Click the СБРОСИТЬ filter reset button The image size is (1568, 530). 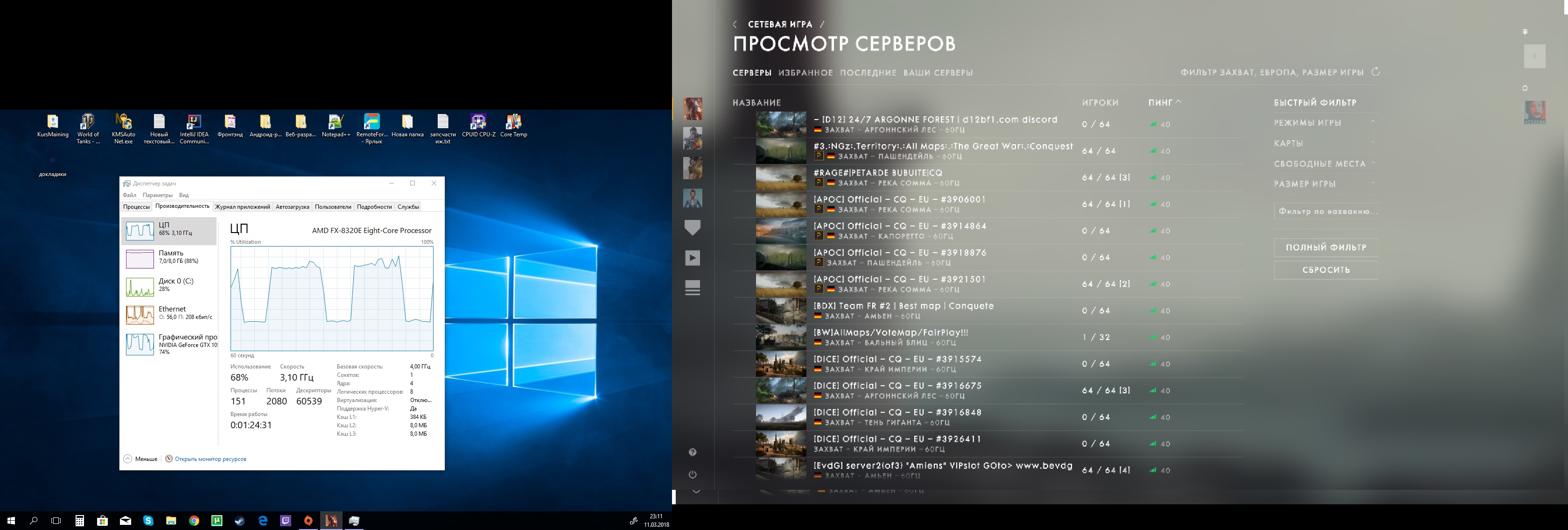point(1325,270)
